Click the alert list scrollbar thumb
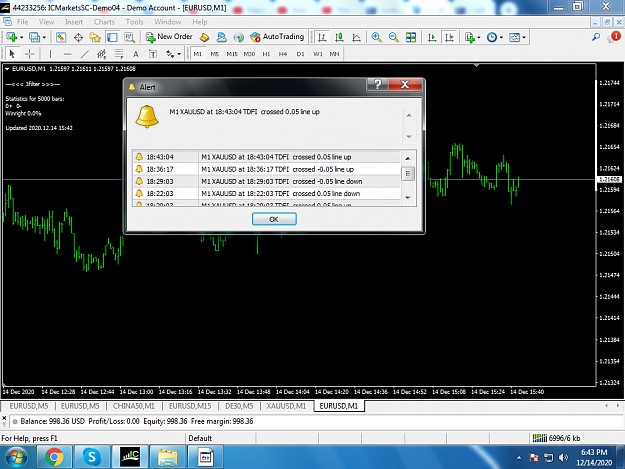Screen dimensions: 625x469 click(x=408, y=174)
